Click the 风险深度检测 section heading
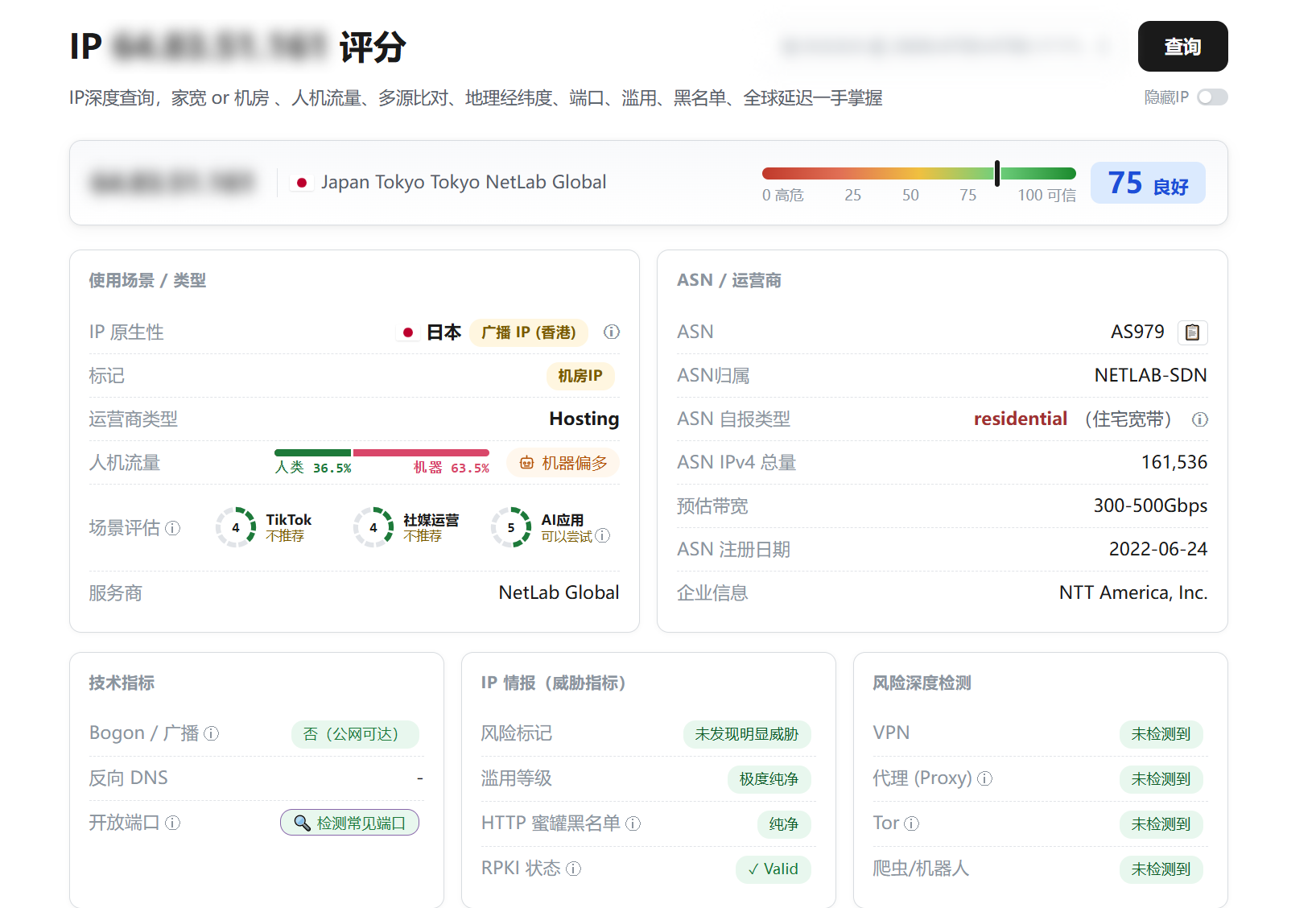 click(x=922, y=683)
